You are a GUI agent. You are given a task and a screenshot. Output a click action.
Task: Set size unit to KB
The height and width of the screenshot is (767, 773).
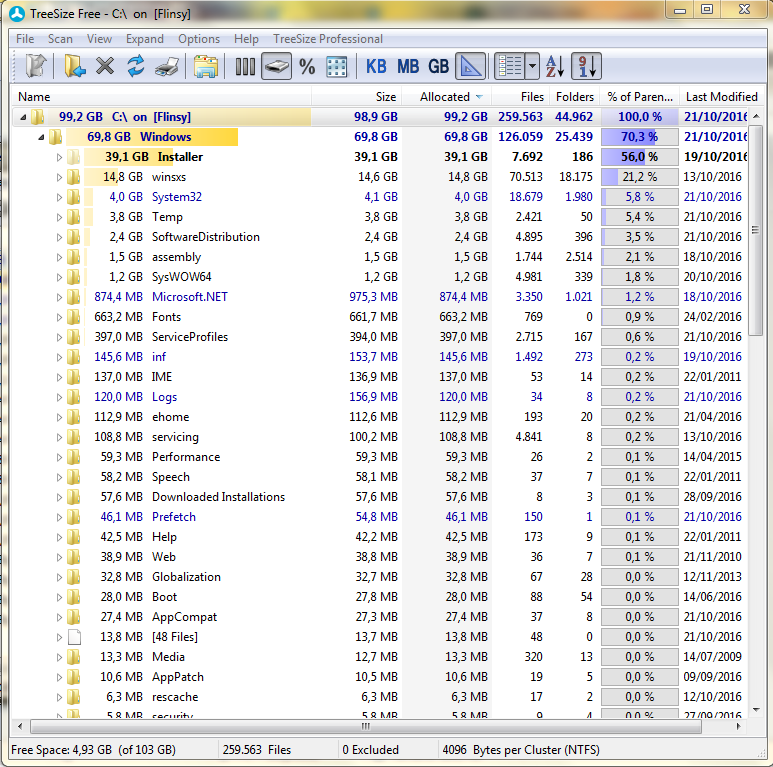pyautogui.click(x=376, y=66)
